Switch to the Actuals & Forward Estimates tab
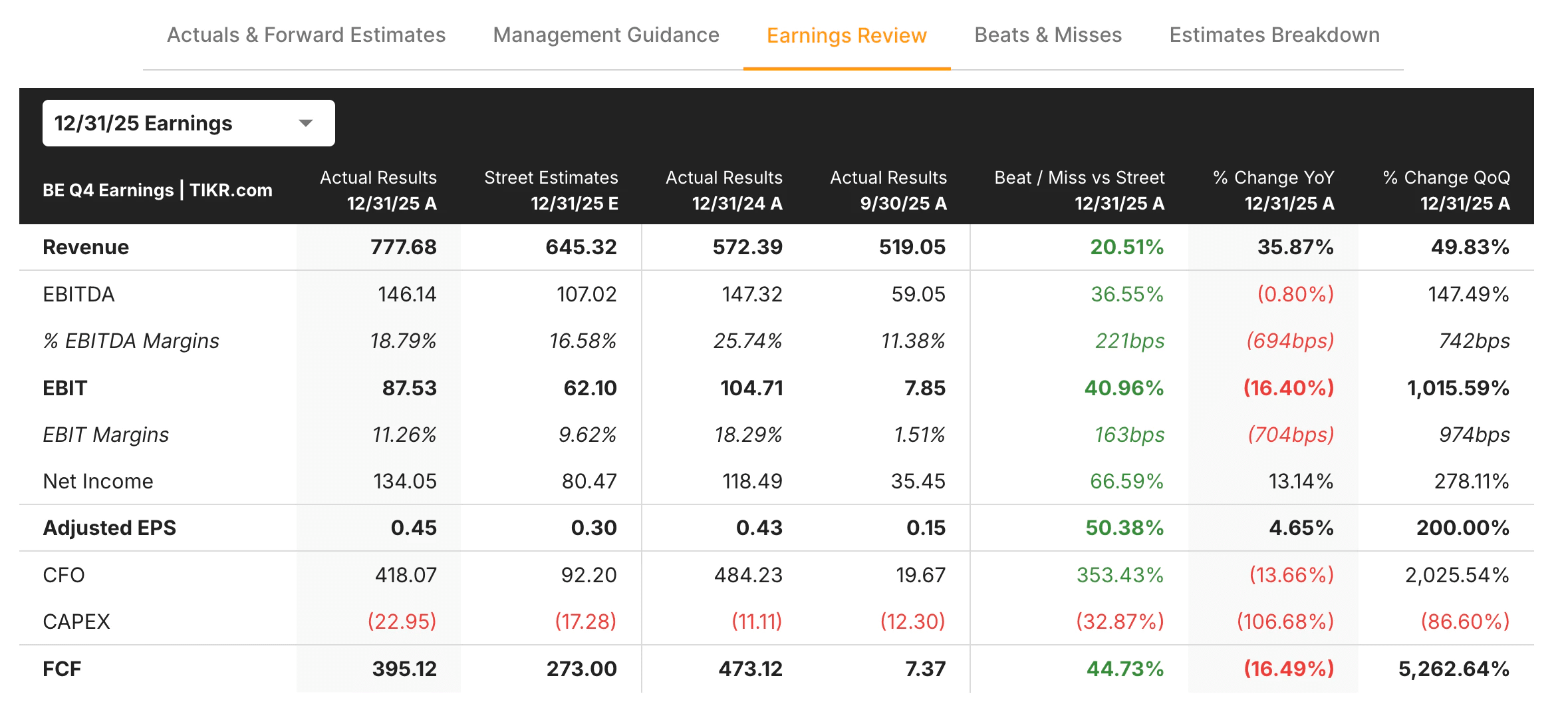This screenshot has width=1568, height=716. (x=307, y=35)
